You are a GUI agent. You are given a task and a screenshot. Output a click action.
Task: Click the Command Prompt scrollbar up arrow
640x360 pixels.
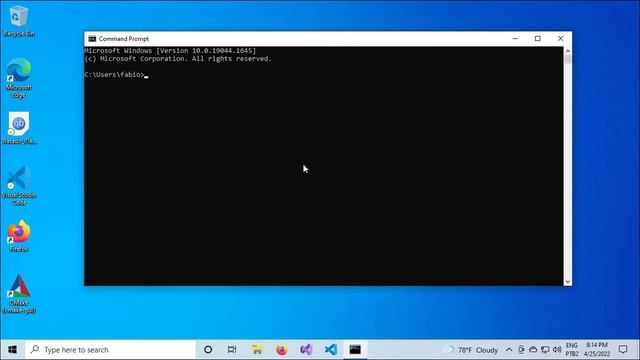click(567, 51)
